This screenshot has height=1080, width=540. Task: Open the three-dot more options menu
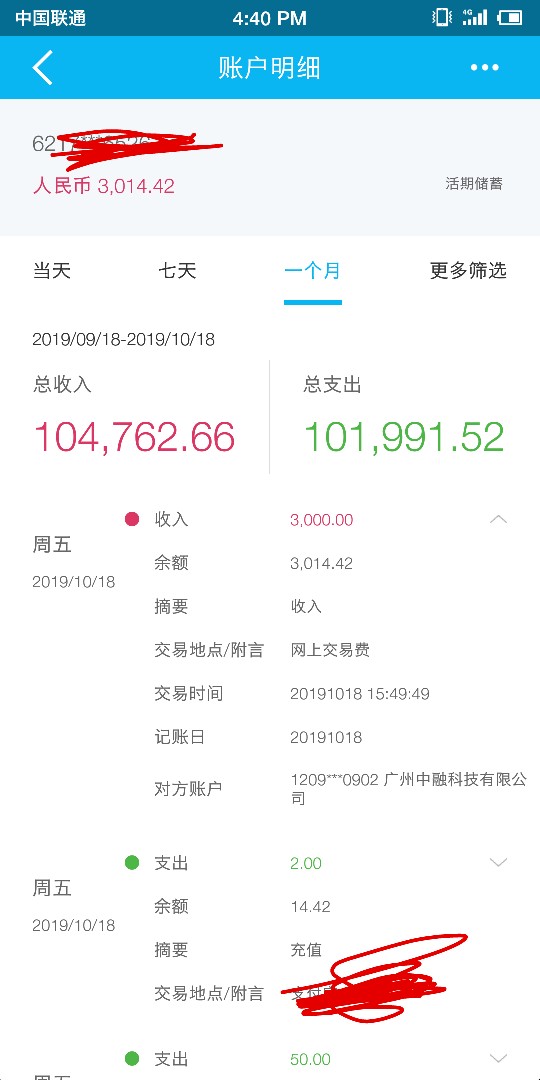(484, 67)
